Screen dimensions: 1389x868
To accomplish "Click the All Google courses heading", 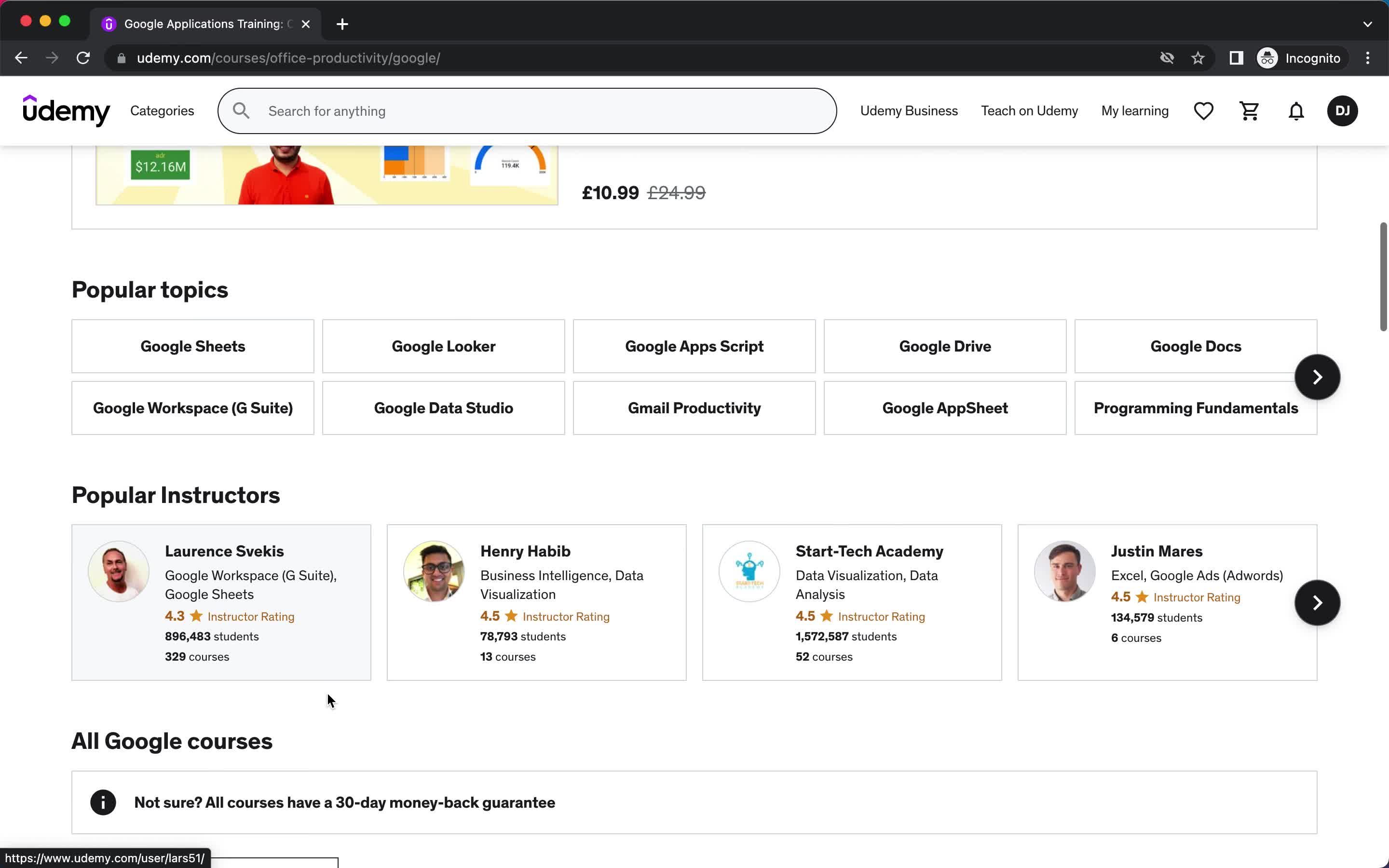I will (172, 741).
